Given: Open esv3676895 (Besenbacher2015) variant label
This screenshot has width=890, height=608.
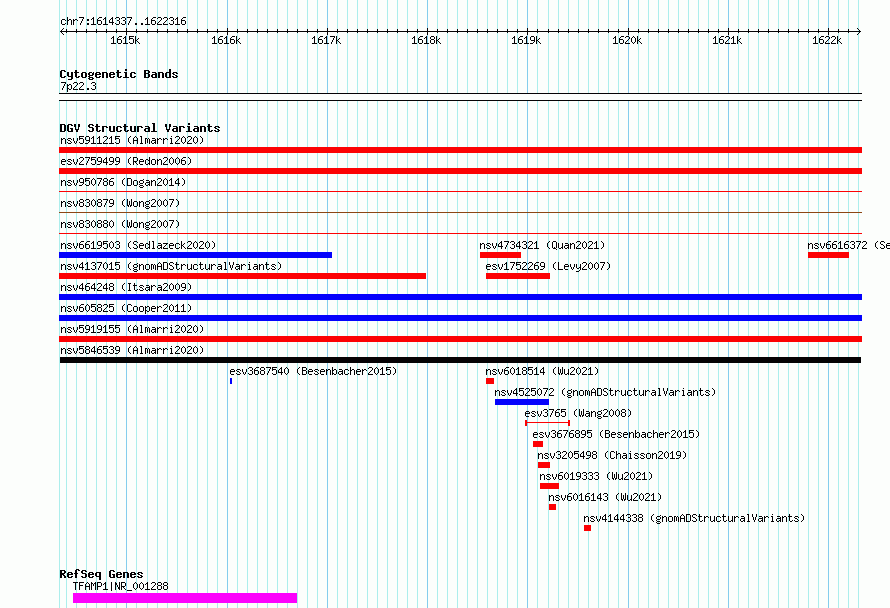Looking at the screenshot, I should tap(616, 434).
